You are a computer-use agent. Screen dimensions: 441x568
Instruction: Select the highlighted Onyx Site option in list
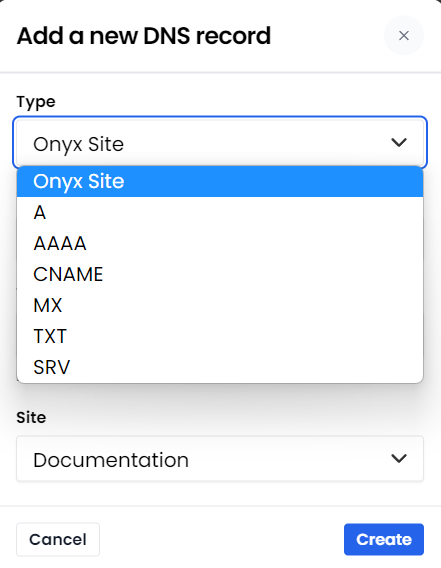click(x=220, y=181)
